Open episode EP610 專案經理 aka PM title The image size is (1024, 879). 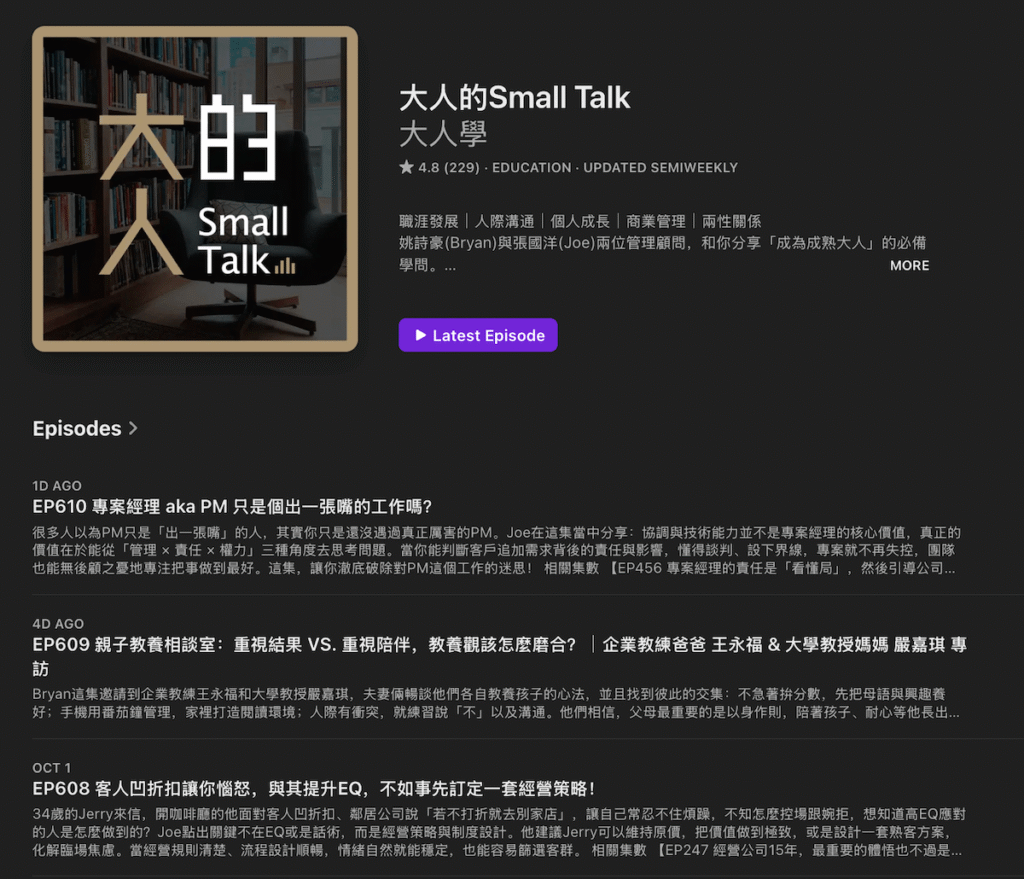click(232, 507)
